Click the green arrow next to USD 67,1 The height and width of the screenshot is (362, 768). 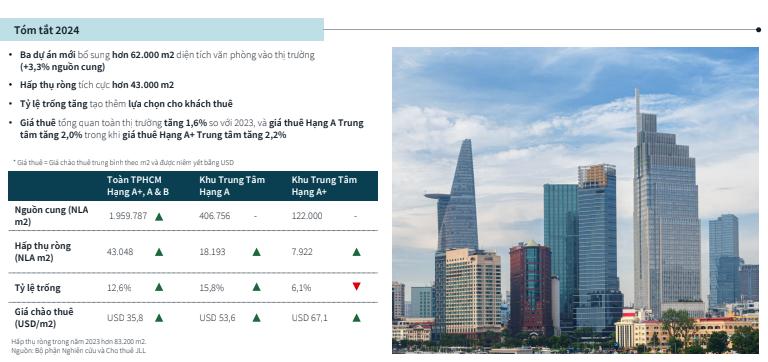tap(356, 318)
